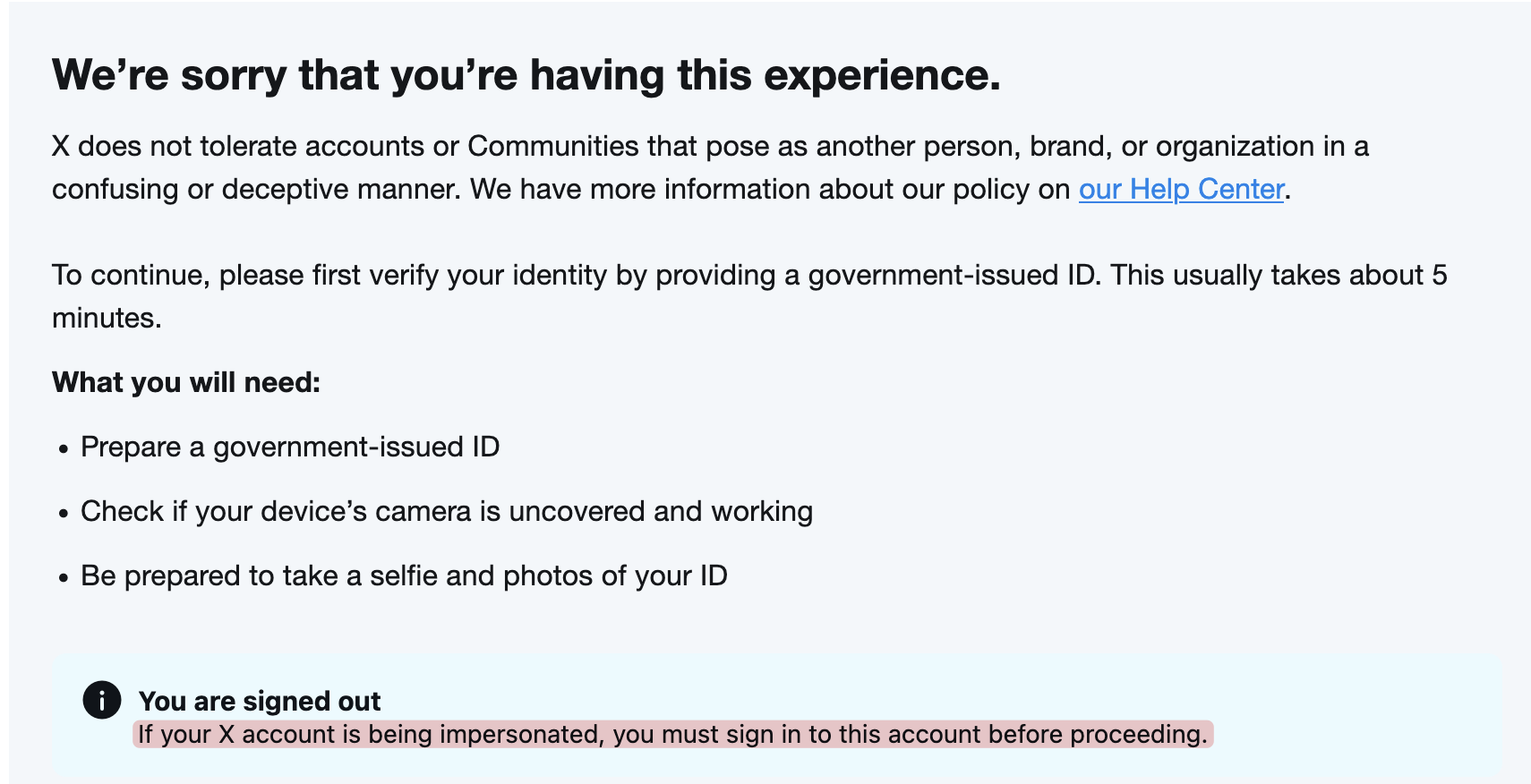The width and height of the screenshot is (1531, 784).
Task: Click the page heading 'We're sorry that you're having this experience.'
Action: click(526, 74)
